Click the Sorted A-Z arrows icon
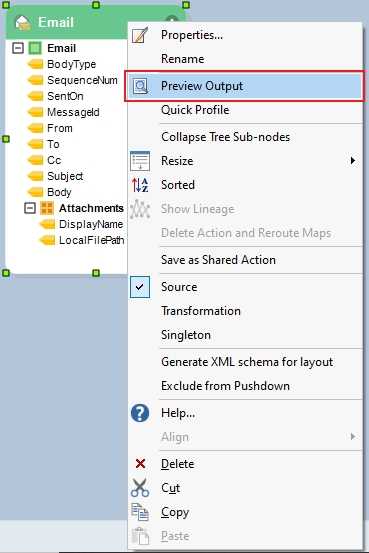This screenshot has width=369, height=553. click(x=140, y=185)
